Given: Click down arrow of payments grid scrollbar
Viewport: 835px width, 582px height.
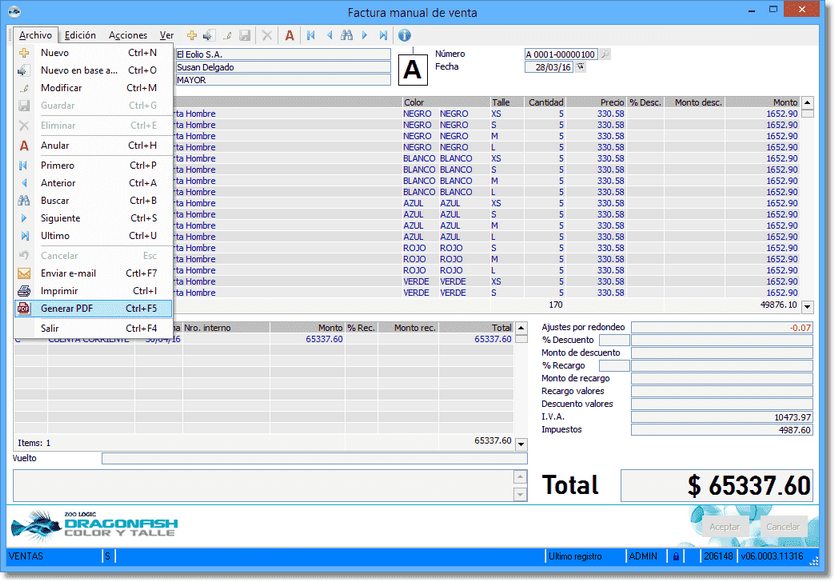Looking at the screenshot, I should [x=521, y=444].
